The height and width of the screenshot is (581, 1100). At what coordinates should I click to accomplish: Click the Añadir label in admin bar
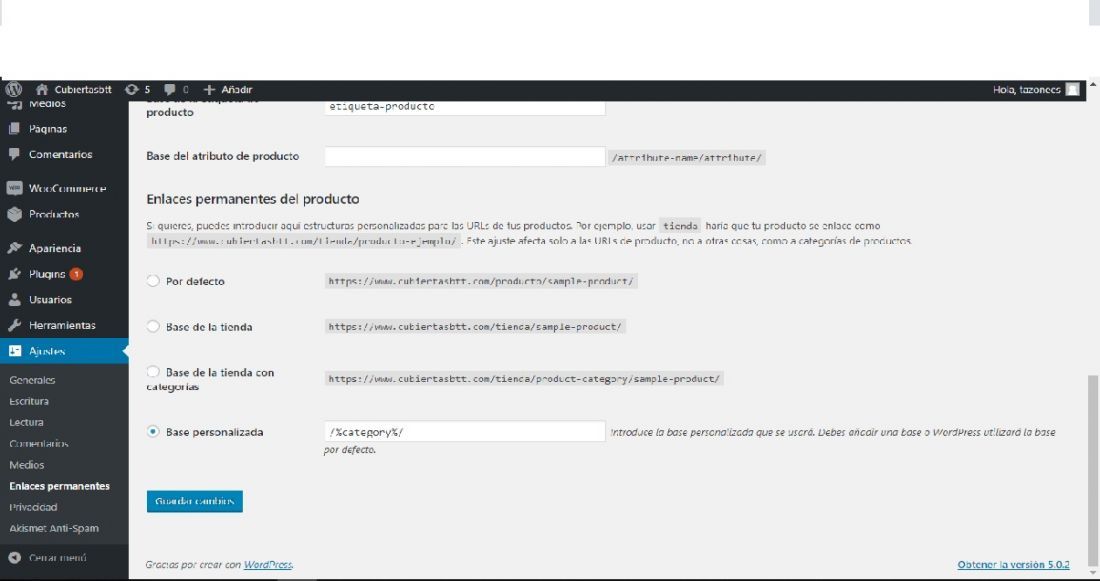(237, 90)
